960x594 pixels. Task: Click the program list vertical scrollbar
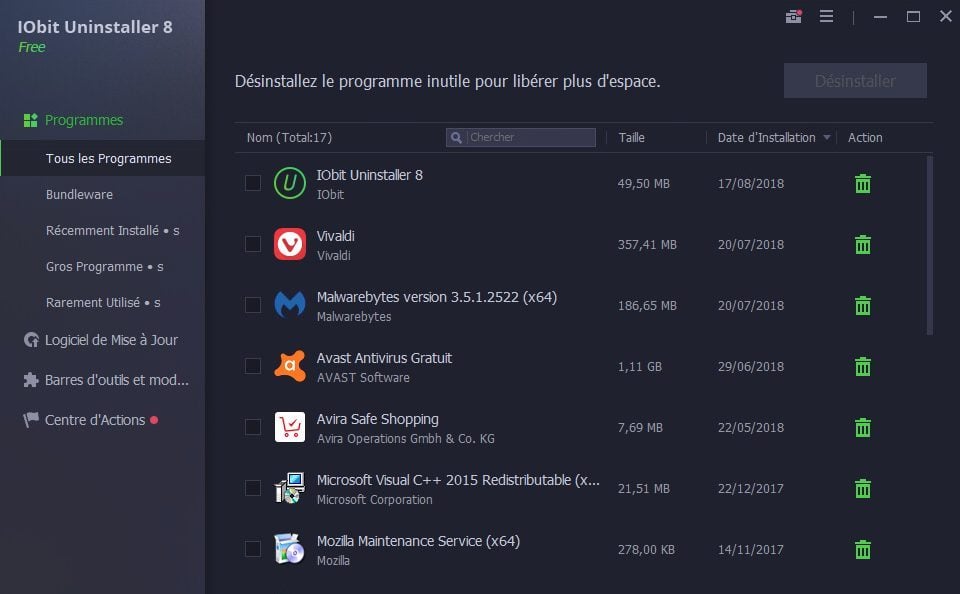click(929, 245)
